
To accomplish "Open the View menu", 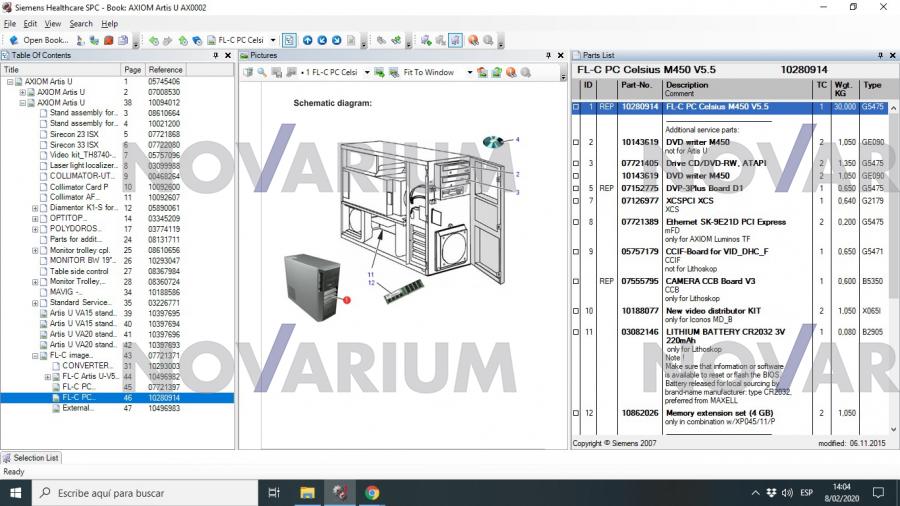I will tap(53, 23).
